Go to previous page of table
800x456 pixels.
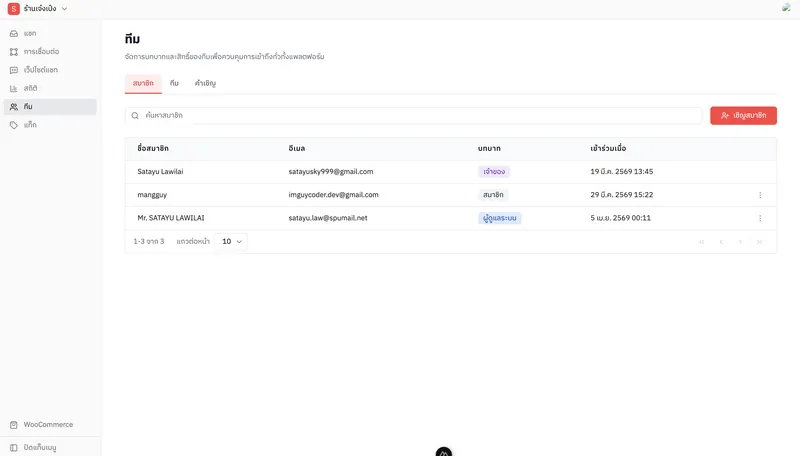point(721,242)
